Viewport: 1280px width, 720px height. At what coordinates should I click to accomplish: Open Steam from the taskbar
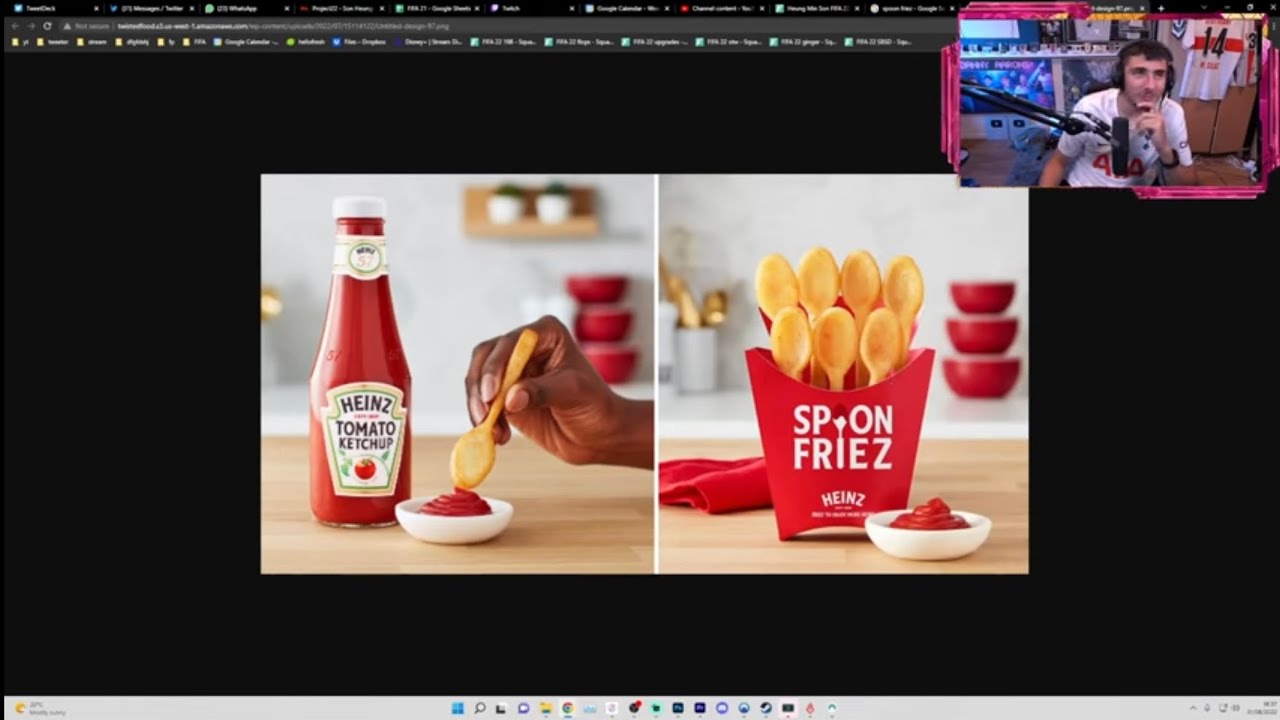(x=766, y=708)
